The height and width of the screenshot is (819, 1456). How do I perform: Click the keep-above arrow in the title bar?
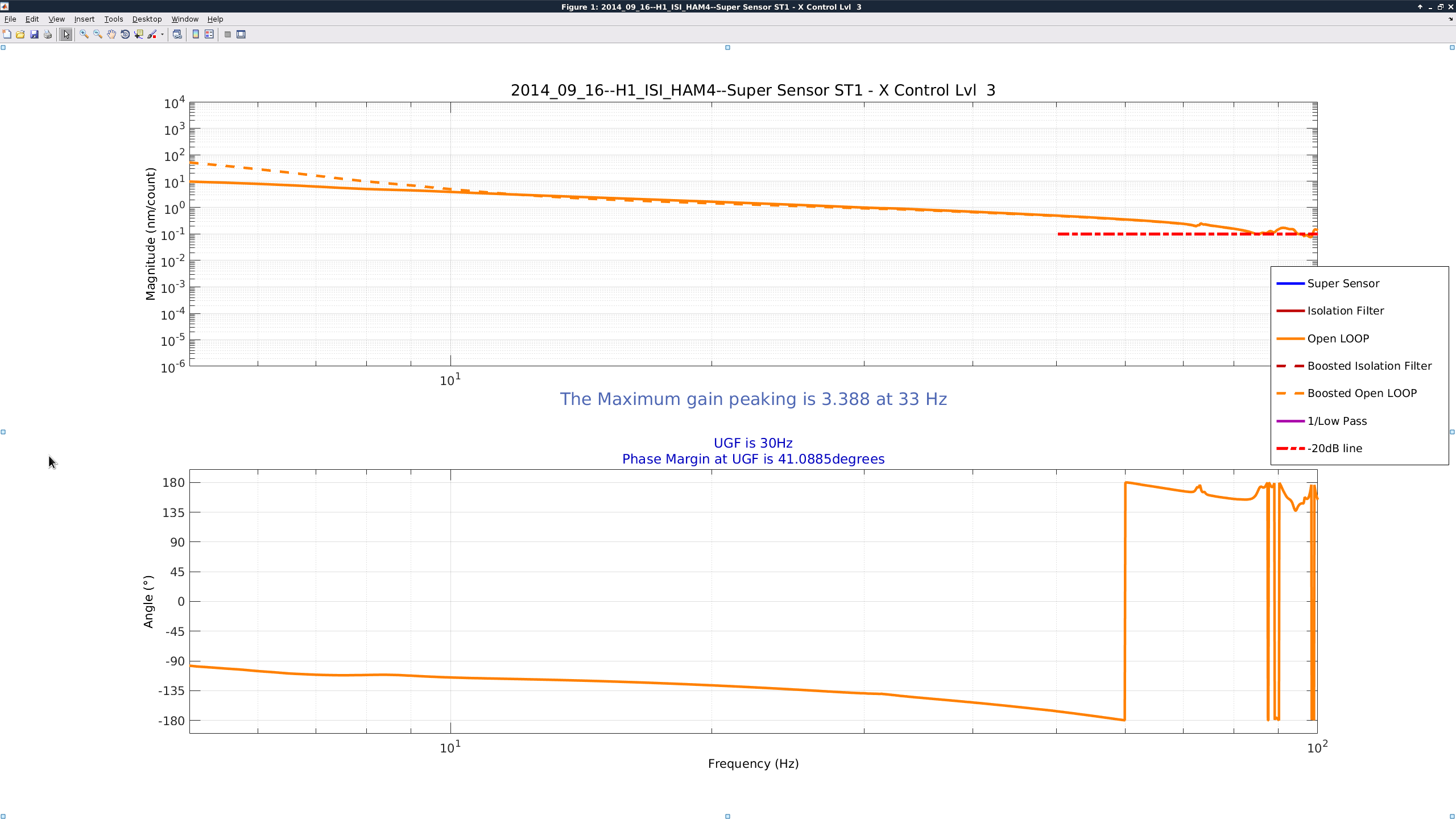coord(1420,7)
